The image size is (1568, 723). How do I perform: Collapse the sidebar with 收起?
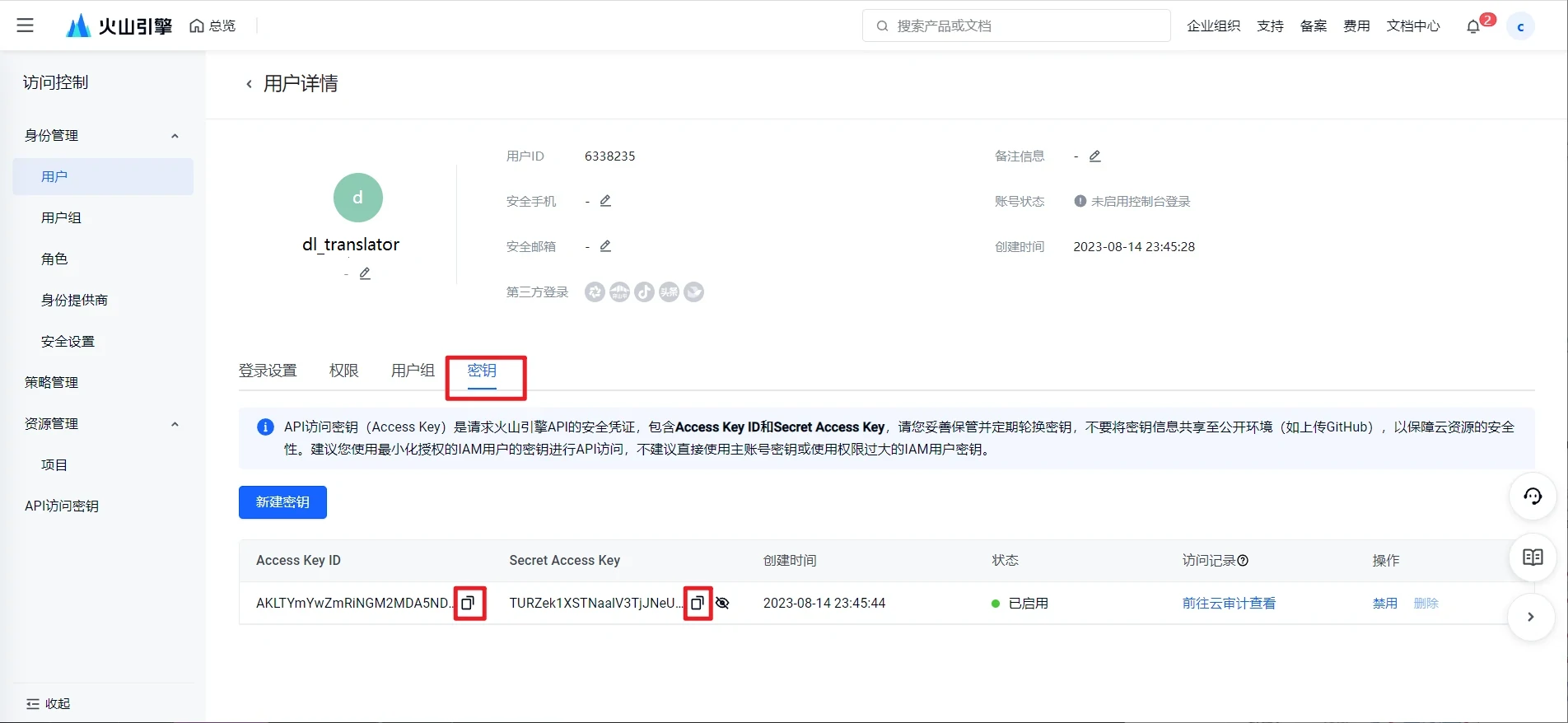(48, 703)
